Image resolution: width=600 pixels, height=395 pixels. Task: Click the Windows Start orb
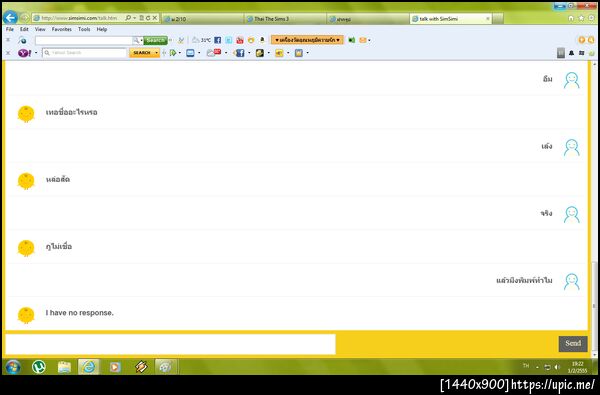[12, 367]
